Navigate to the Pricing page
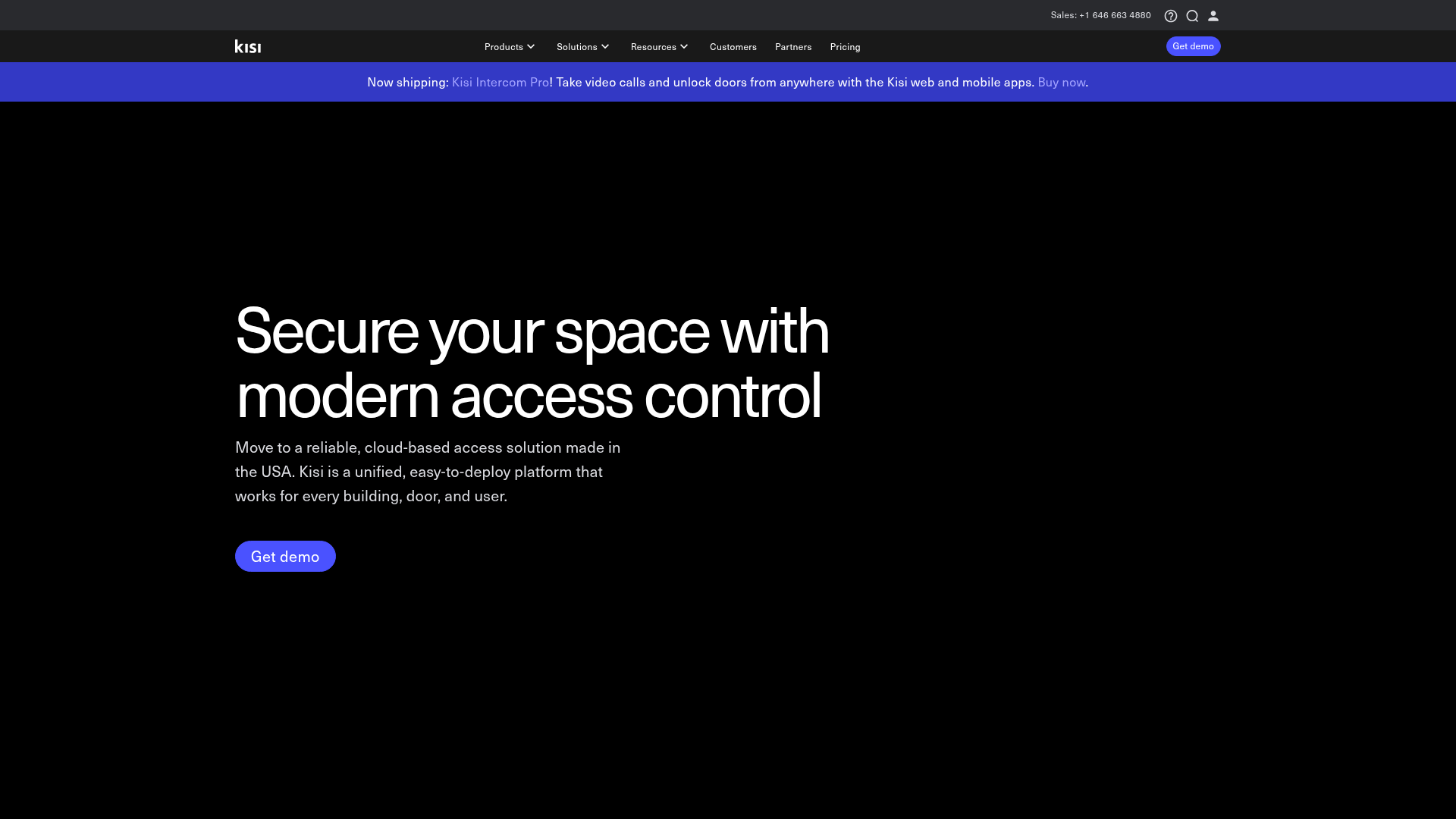The width and height of the screenshot is (1456, 819). pyautogui.click(x=845, y=46)
